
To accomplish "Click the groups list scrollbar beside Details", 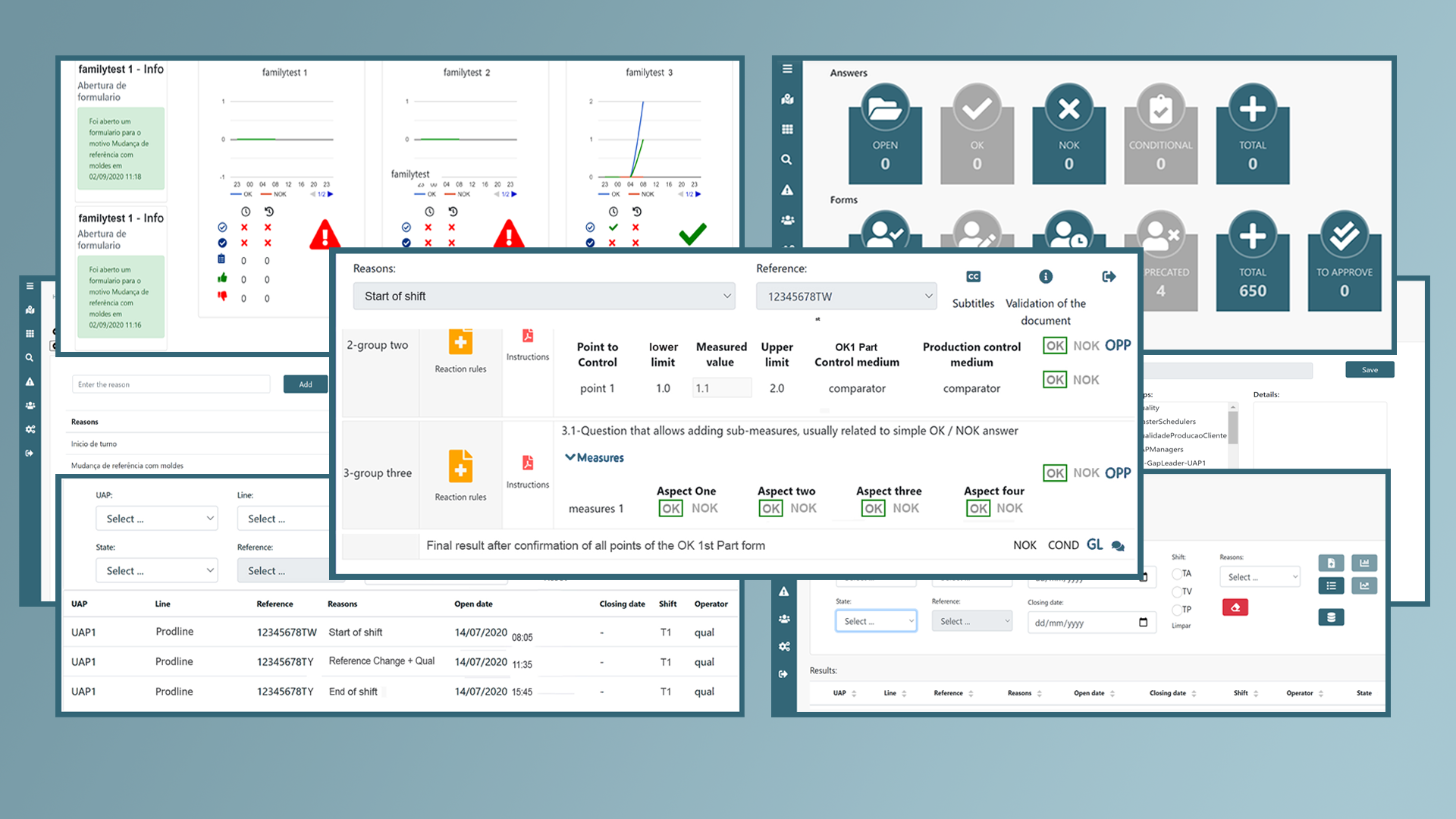I will [1233, 435].
